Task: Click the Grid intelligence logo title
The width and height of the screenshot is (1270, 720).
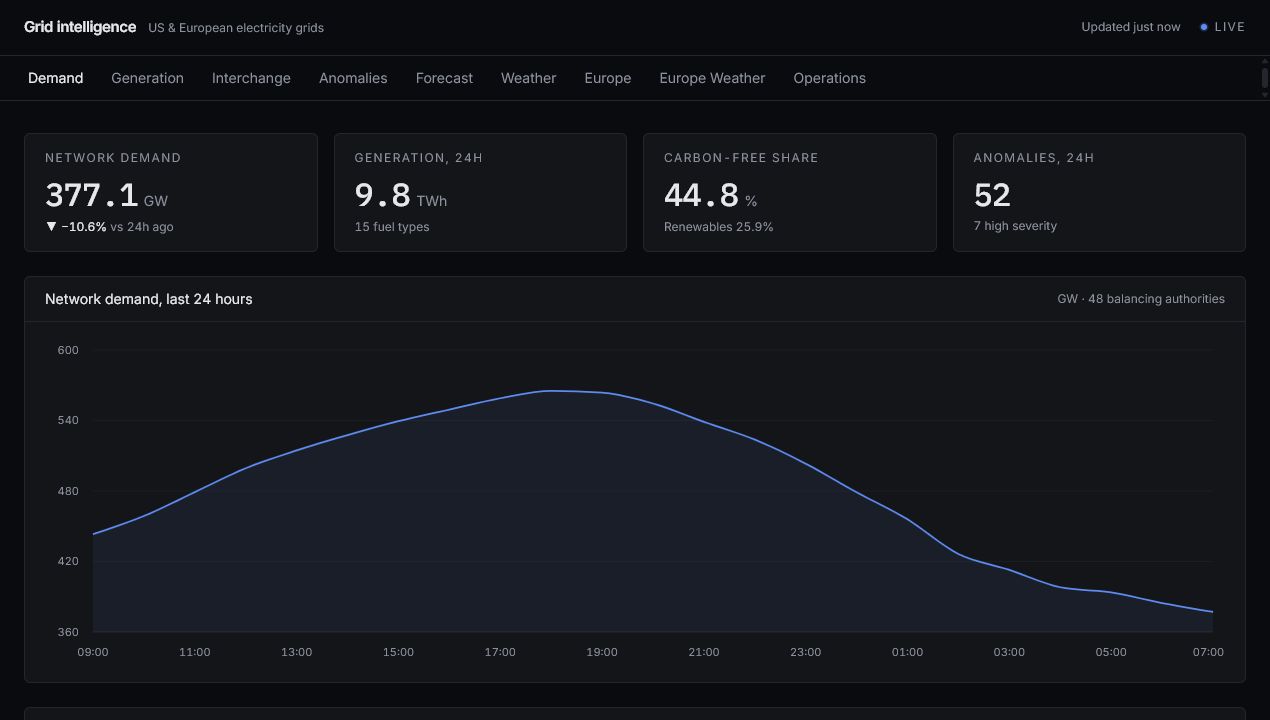Action: pos(80,27)
